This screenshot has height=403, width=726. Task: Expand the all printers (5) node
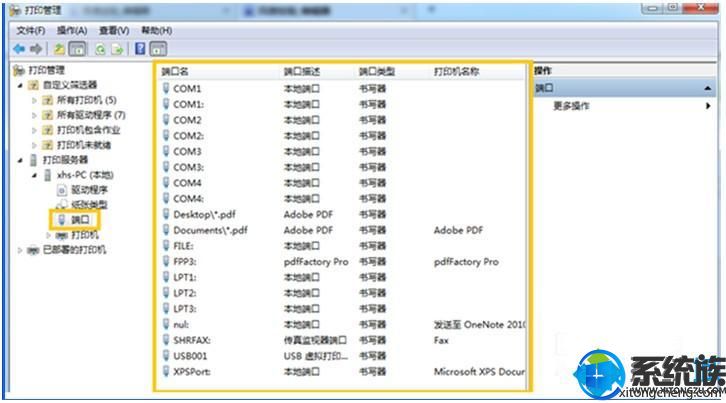click(x=34, y=100)
